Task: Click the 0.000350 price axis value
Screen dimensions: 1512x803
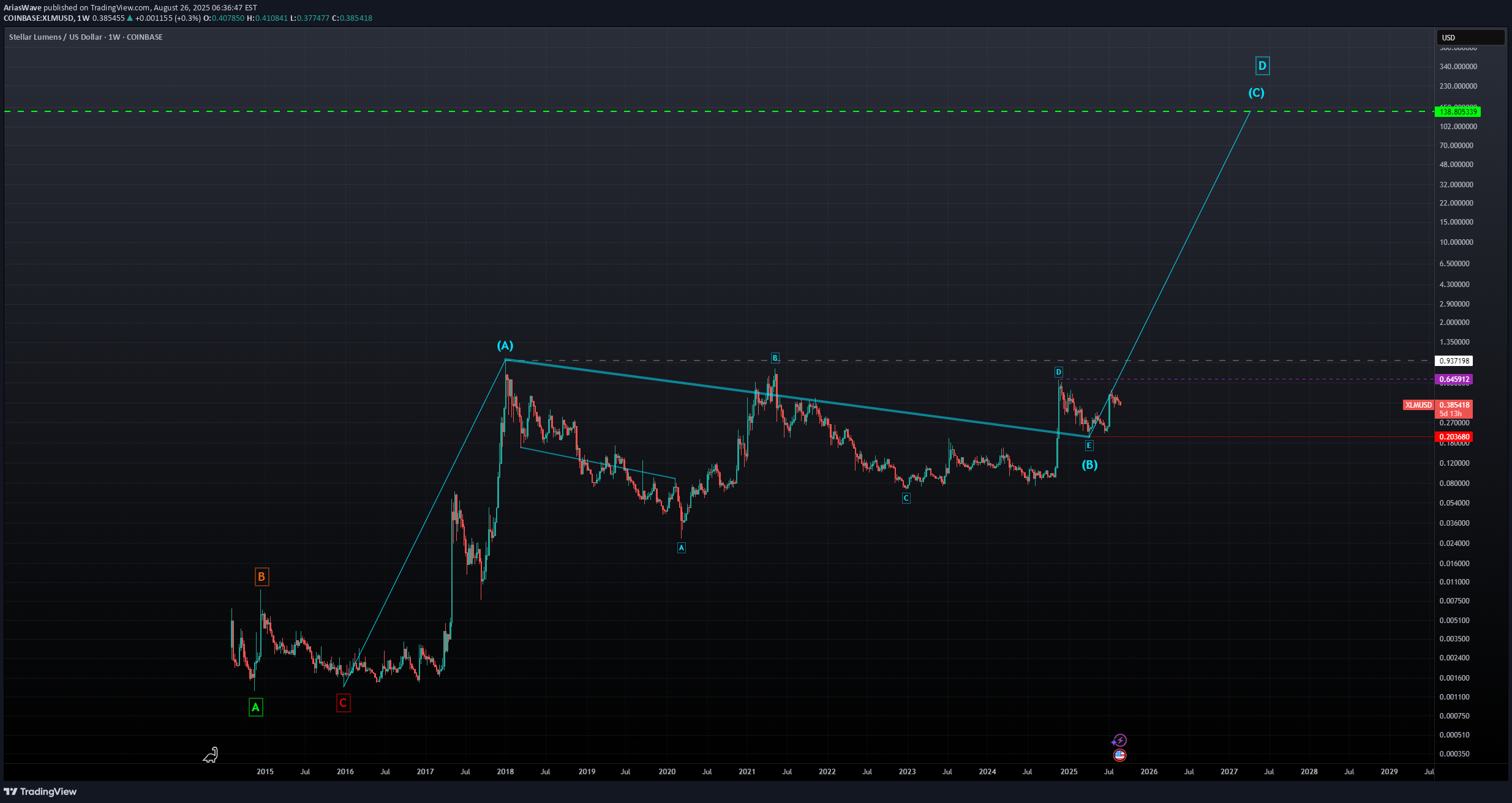Action: pyautogui.click(x=1454, y=754)
